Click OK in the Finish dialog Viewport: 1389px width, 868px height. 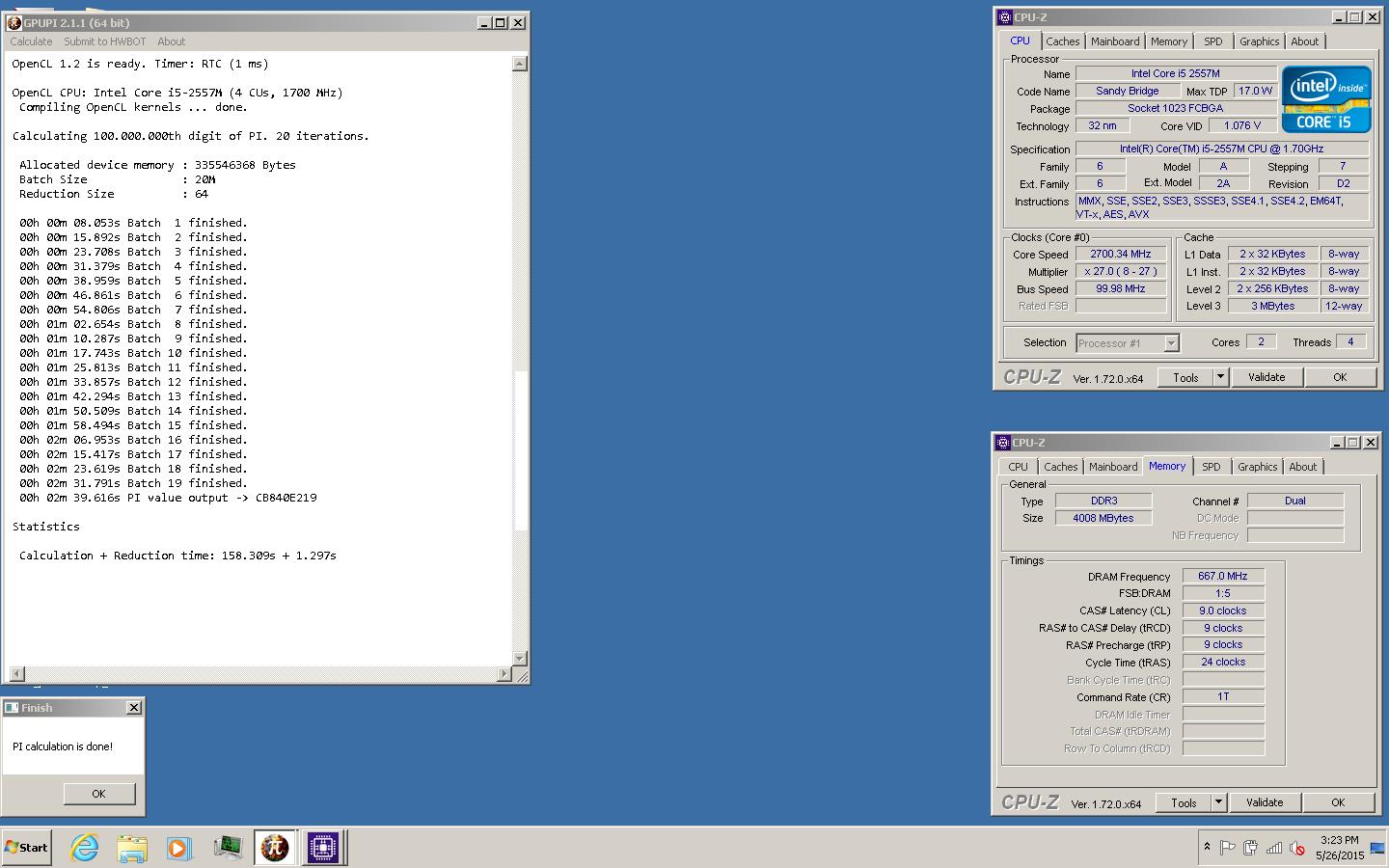(x=98, y=794)
